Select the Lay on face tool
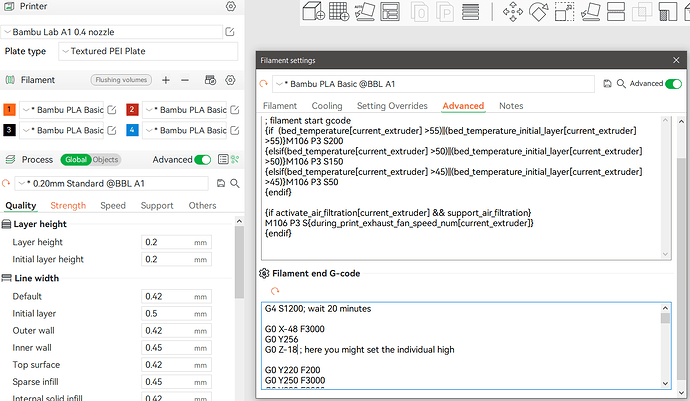The width and height of the screenshot is (690, 401). tap(590, 11)
